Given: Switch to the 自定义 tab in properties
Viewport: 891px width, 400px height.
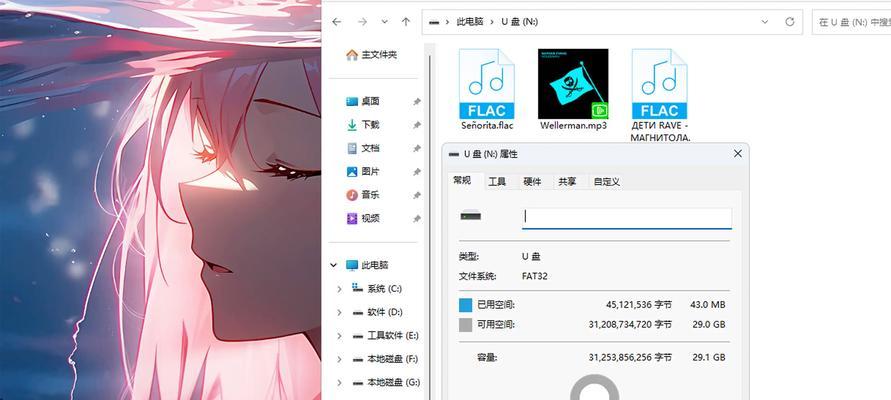Looking at the screenshot, I should (x=607, y=182).
